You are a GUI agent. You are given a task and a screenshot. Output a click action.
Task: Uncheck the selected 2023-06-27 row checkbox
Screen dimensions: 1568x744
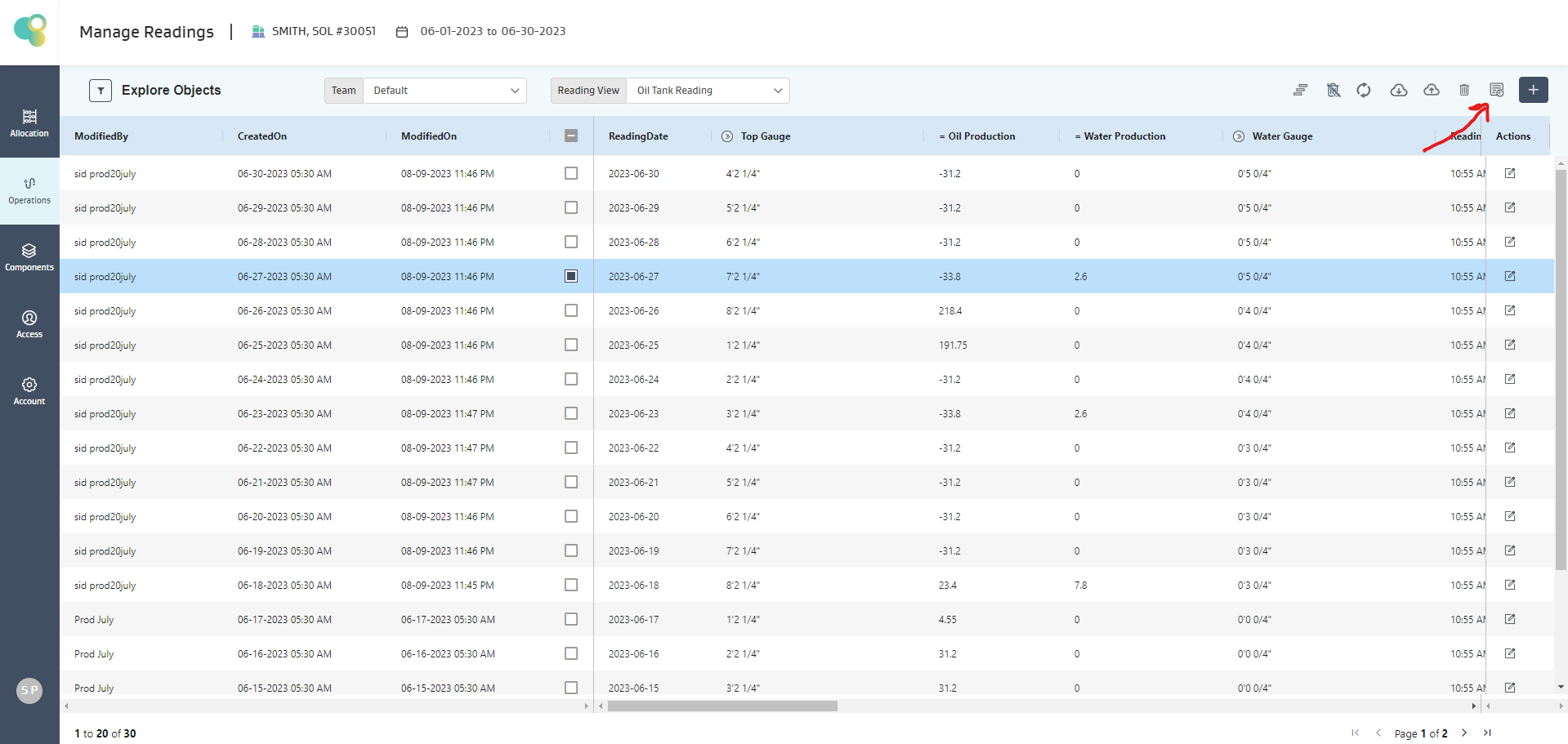571,276
